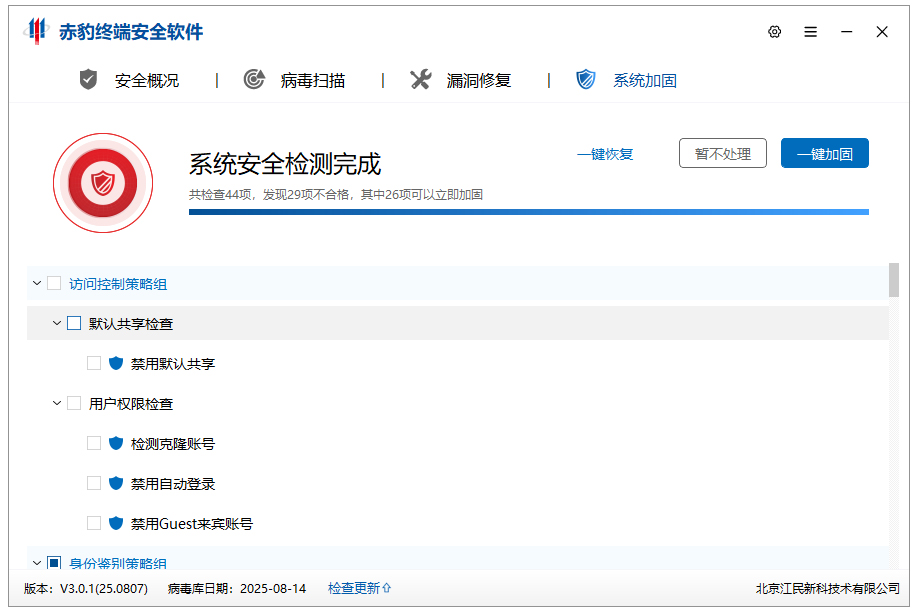Collapse the 默认共享检查 section
The image size is (913, 612).
[56, 323]
